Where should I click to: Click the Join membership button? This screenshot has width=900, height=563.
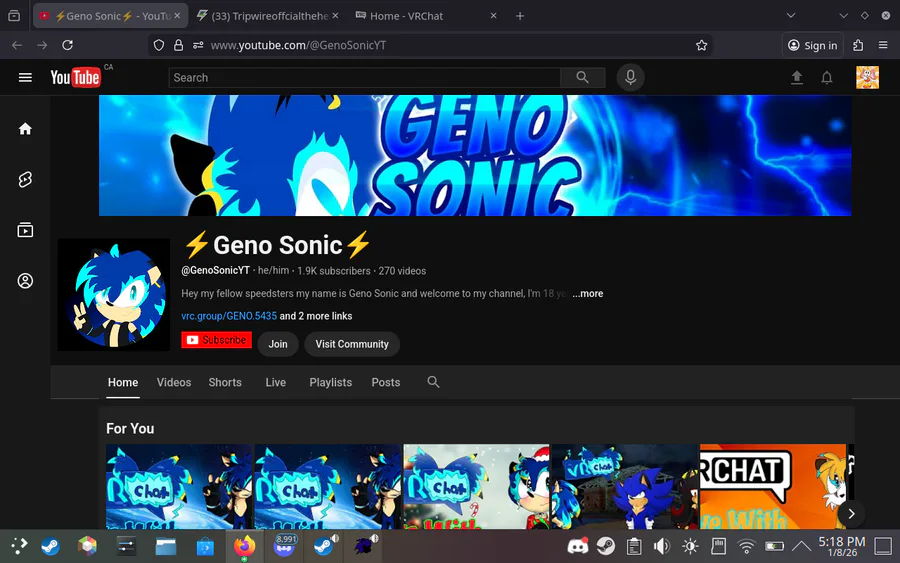[x=278, y=344]
